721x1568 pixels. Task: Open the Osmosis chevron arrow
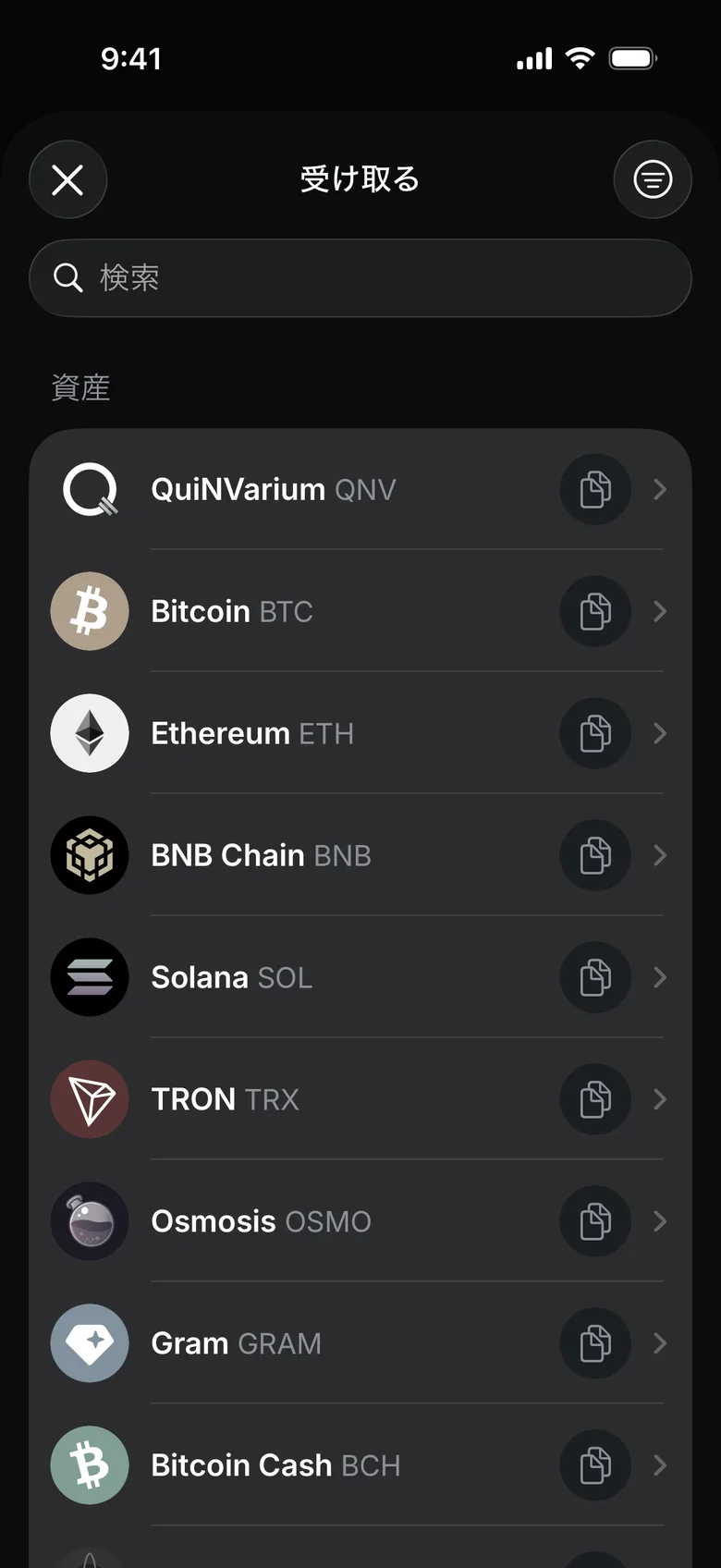tap(660, 1221)
